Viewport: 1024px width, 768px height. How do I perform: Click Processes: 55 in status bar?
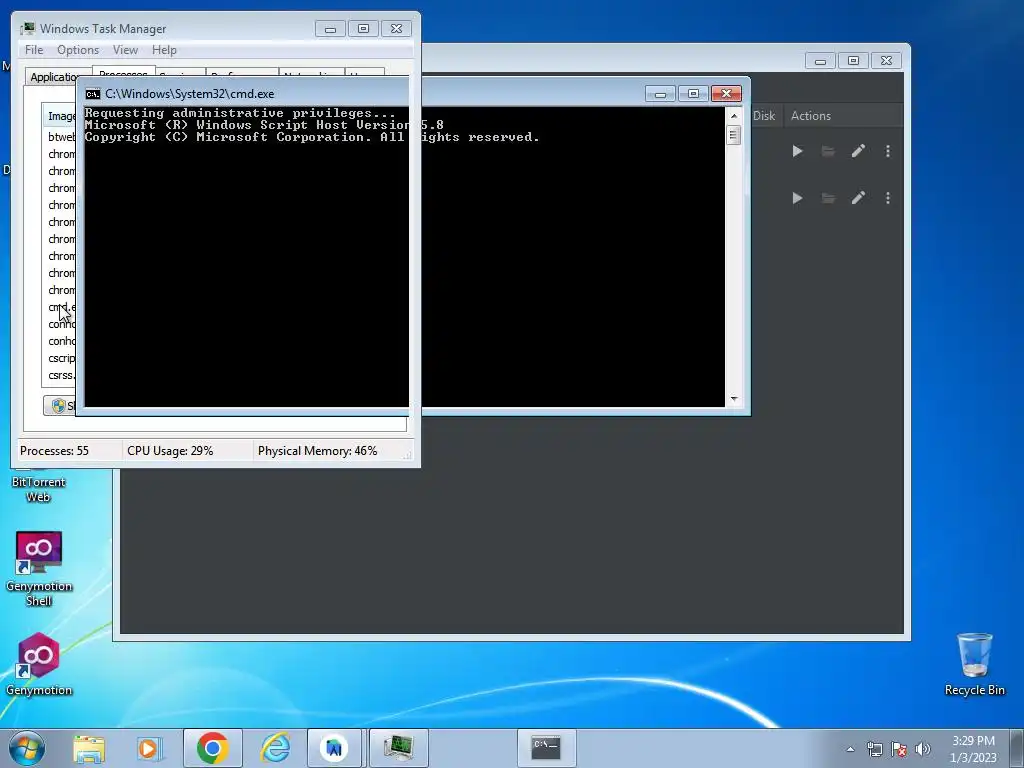tap(54, 451)
